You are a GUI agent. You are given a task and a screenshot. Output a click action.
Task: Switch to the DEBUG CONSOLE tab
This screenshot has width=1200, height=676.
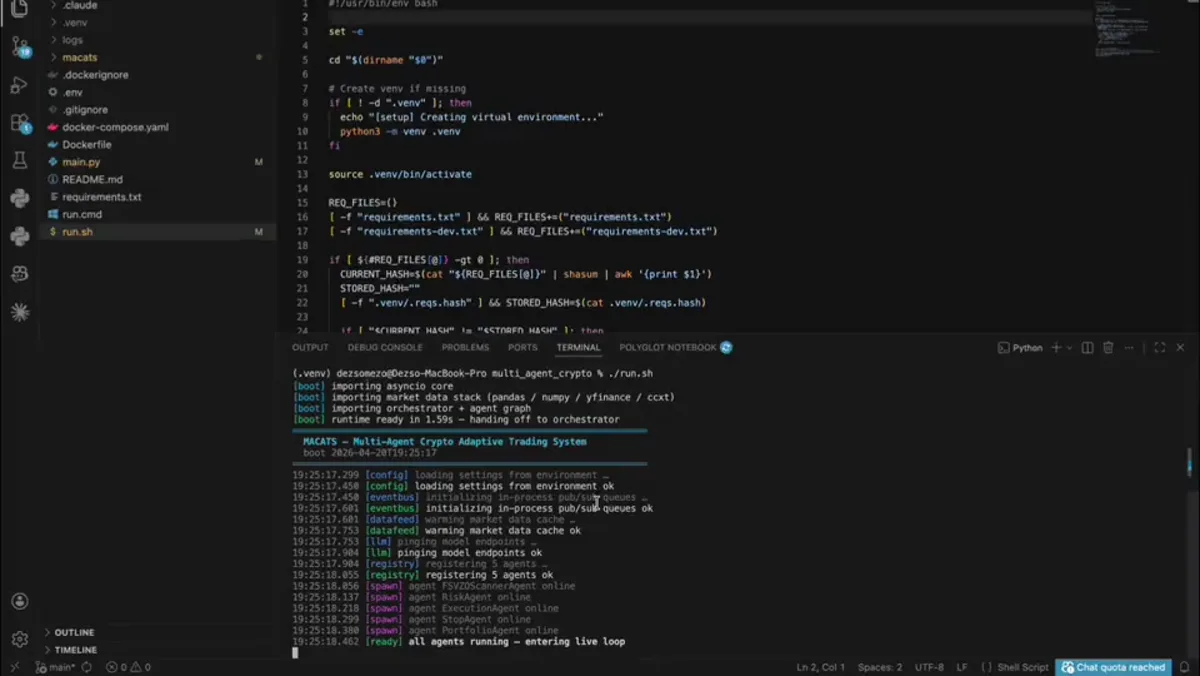click(x=385, y=348)
